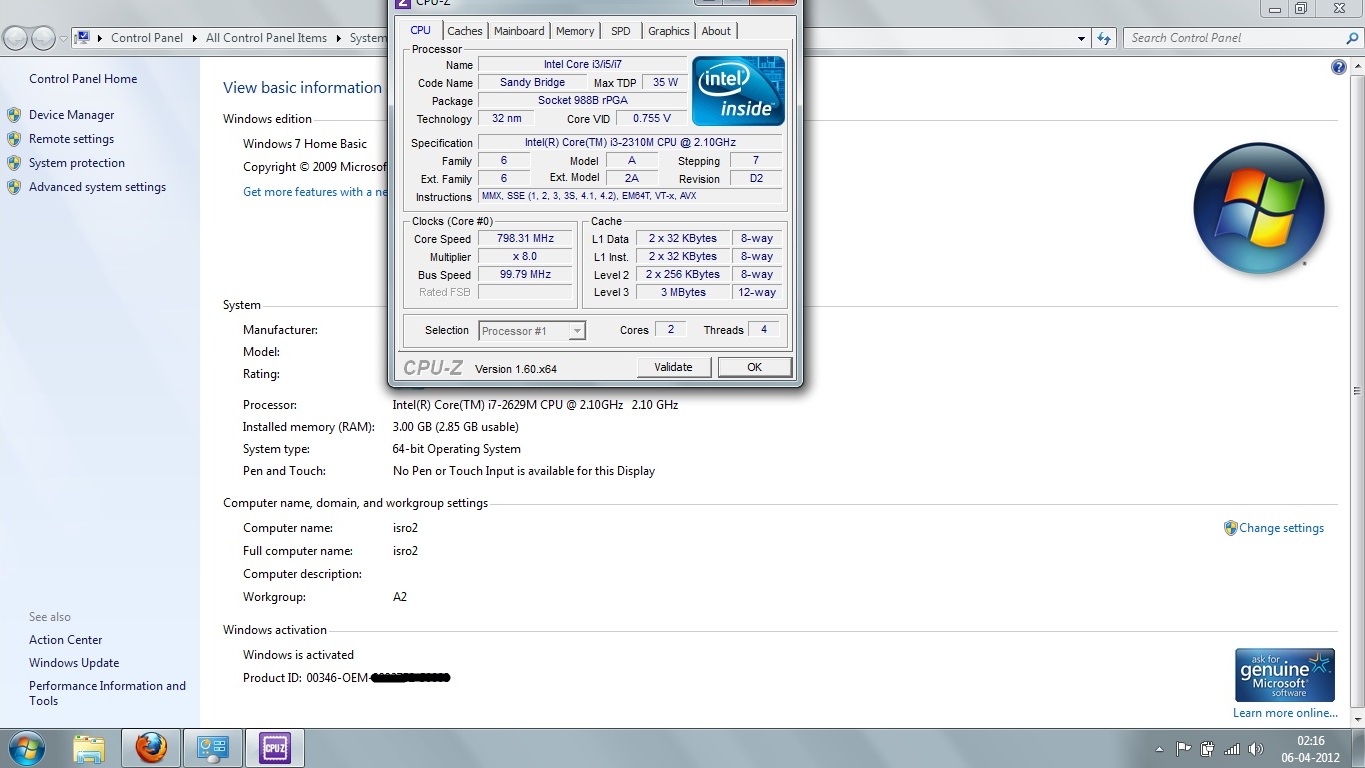Switch to Caches tab in CPU-Z
Viewport: 1365px width, 768px height.
[x=465, y=31]
